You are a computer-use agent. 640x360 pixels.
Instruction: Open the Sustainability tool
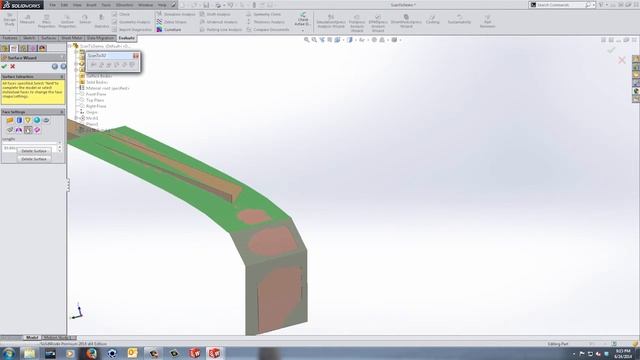(459, 19)
